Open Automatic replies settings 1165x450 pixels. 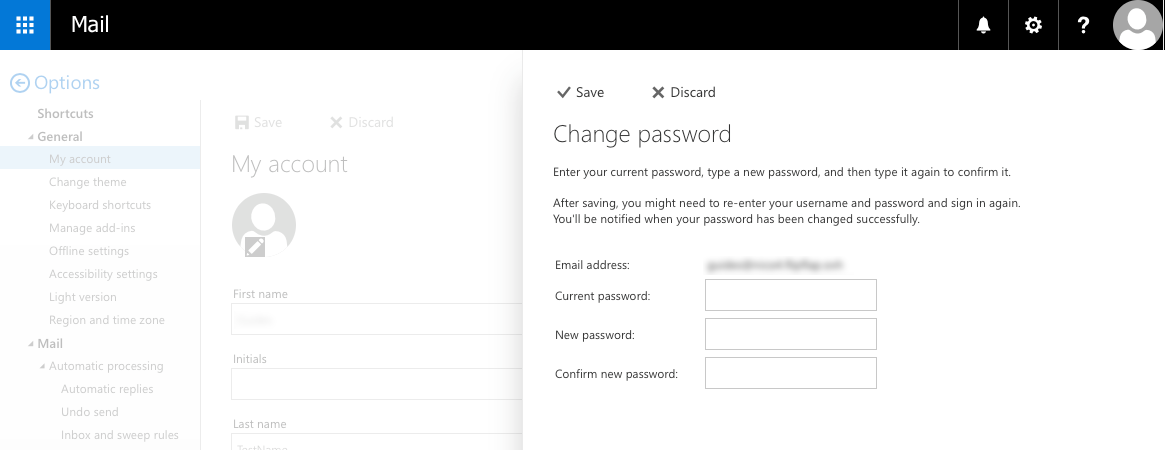pyautogui.click(x=107, y=389)
